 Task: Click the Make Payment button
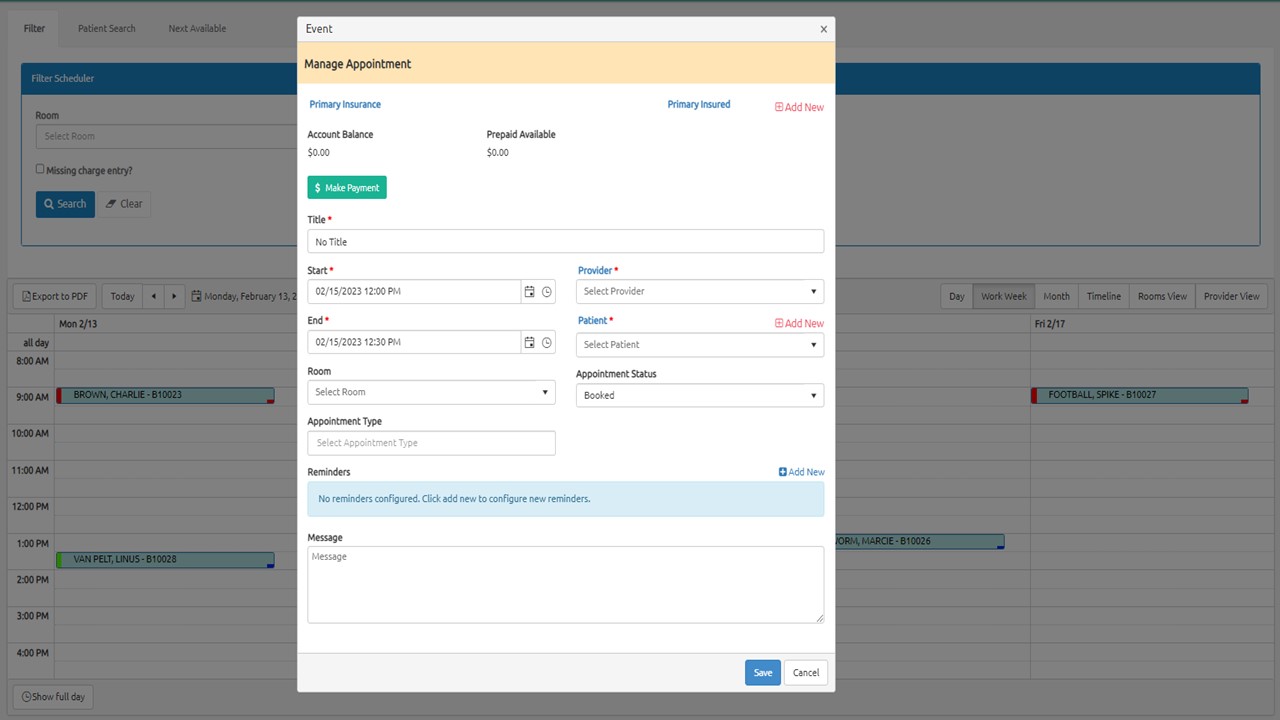pos(347,187)
